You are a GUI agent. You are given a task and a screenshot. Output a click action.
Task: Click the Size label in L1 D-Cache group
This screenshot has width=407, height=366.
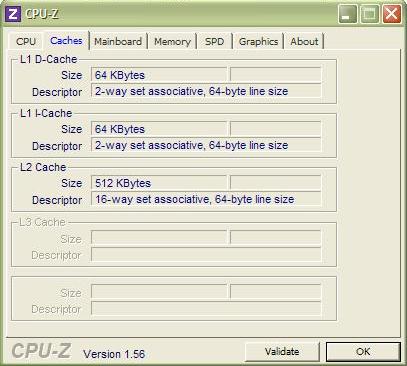pyautogui.click(x=71, y=75)
